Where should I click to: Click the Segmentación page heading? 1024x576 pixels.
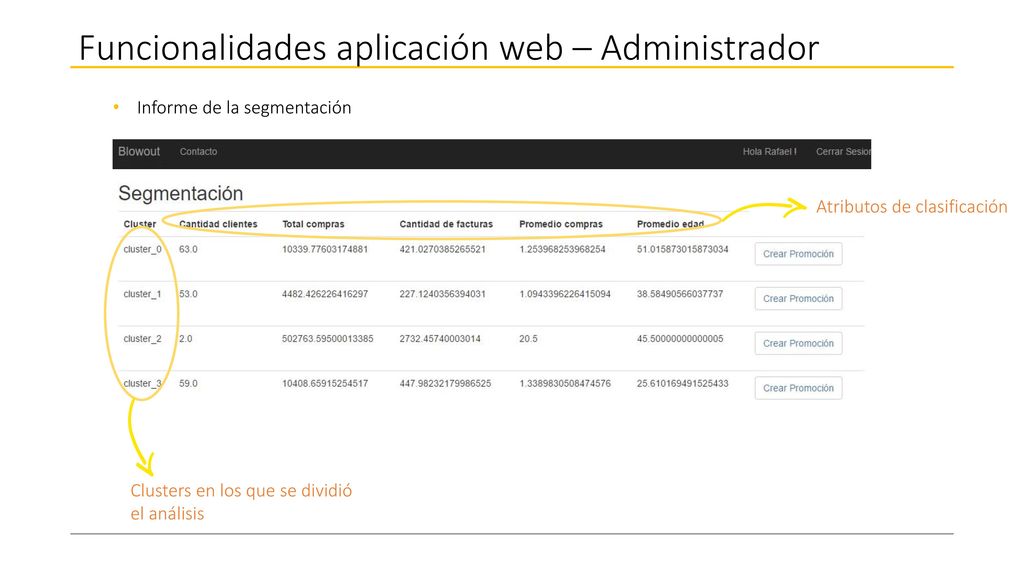tap(180, 193)
